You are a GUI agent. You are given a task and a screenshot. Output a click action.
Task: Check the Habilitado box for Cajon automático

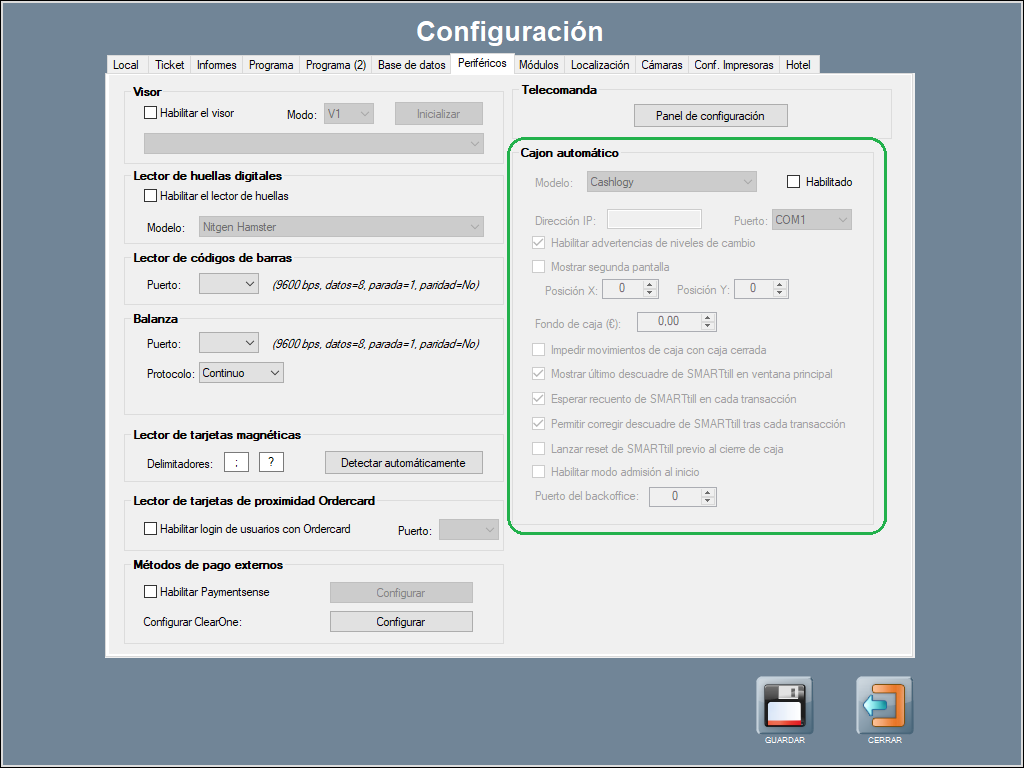click(x=794, y=182)
